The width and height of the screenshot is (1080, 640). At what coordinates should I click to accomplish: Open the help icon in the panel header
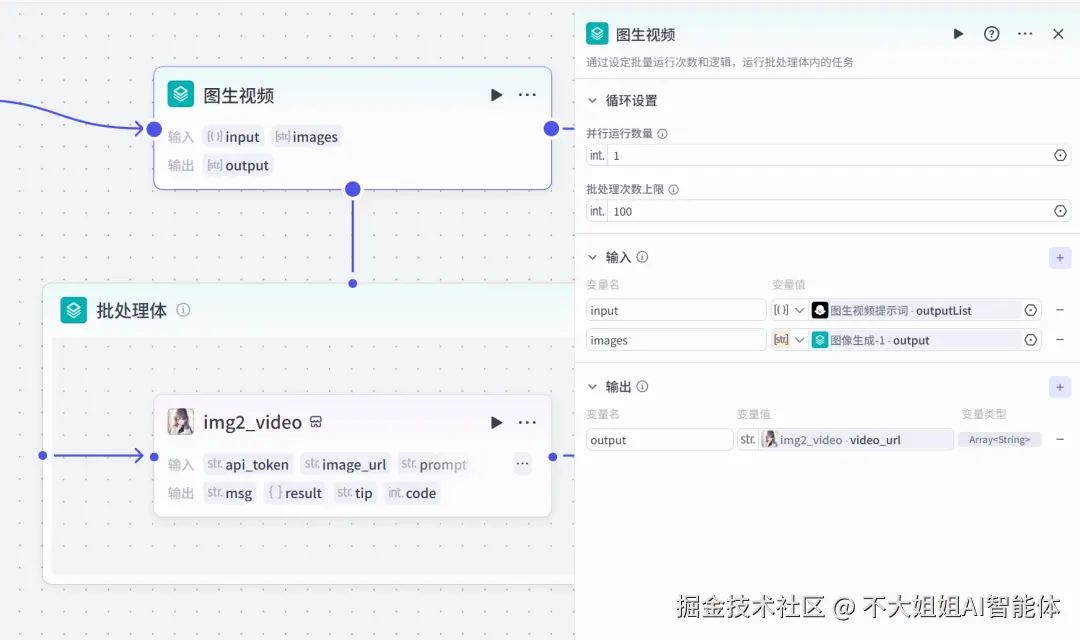click(x=991, y=33)
